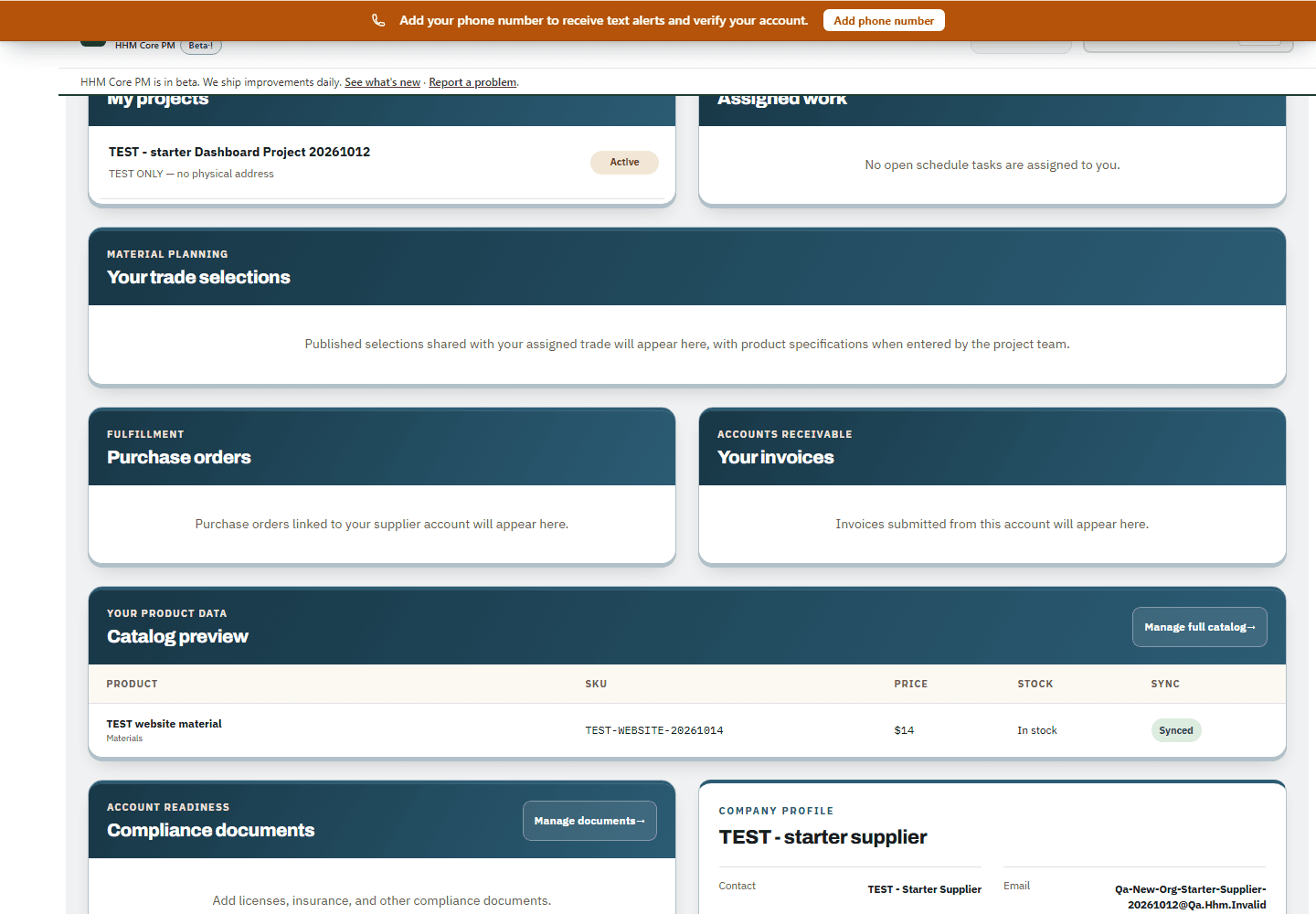Click the Beta badge beside HHM Core PM
This screenshot has height=914, width=1316.
pyautogui.click(x=201, y=46)
